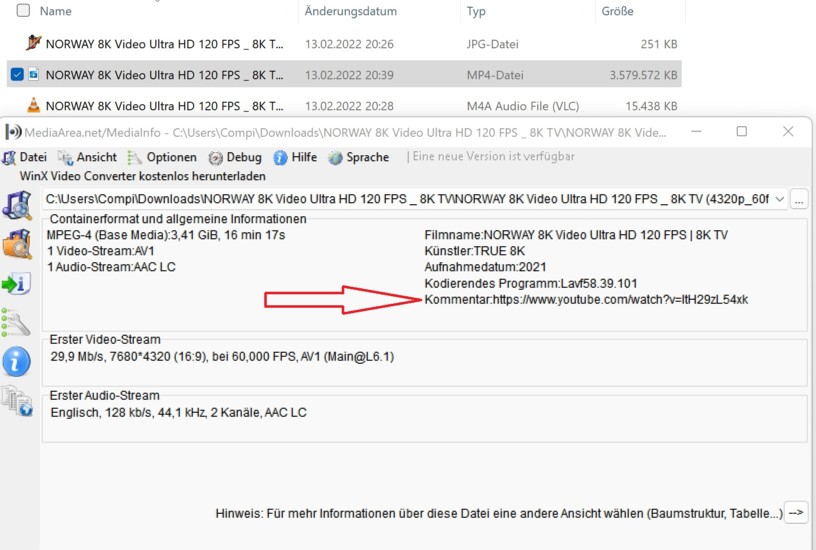Open the Ansicht menu
Viewport: 816px width, 550px height.
87,157
